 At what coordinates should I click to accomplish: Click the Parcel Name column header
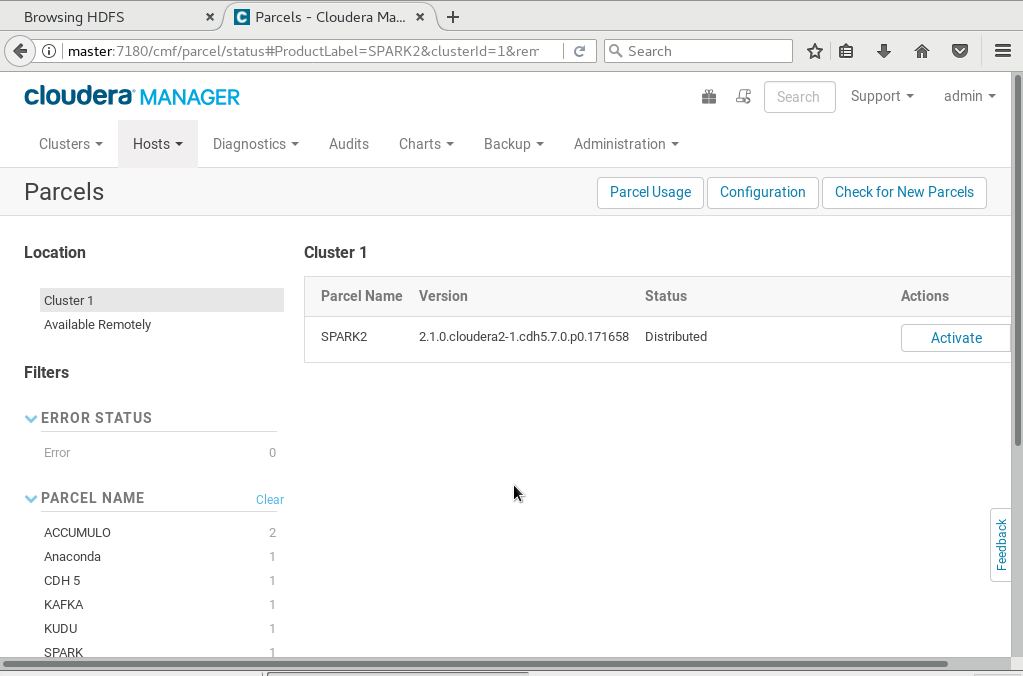point(361,296)
